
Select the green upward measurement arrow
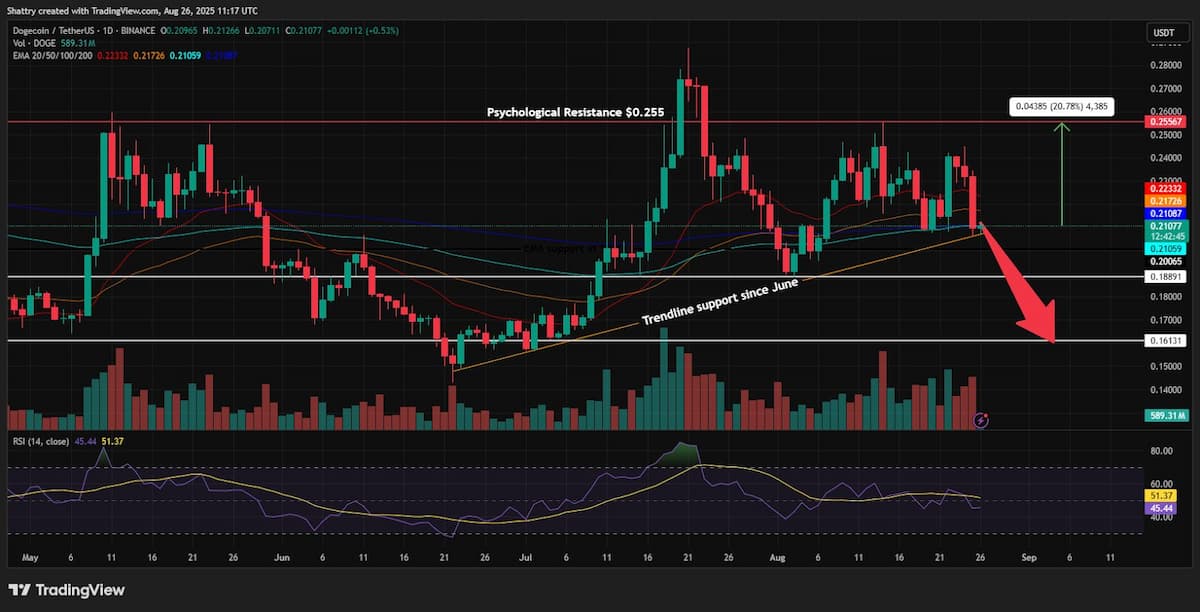coord(1062,173)
